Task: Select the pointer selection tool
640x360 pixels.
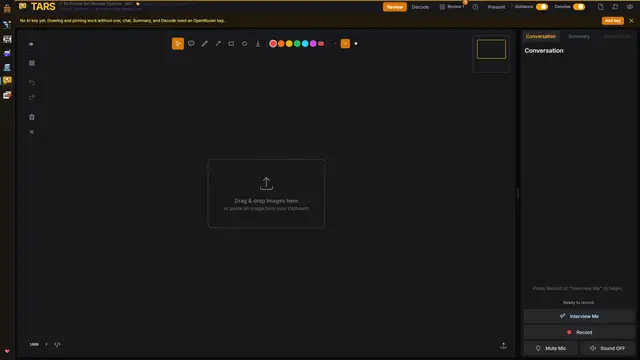Action: [x=178, y=44]
